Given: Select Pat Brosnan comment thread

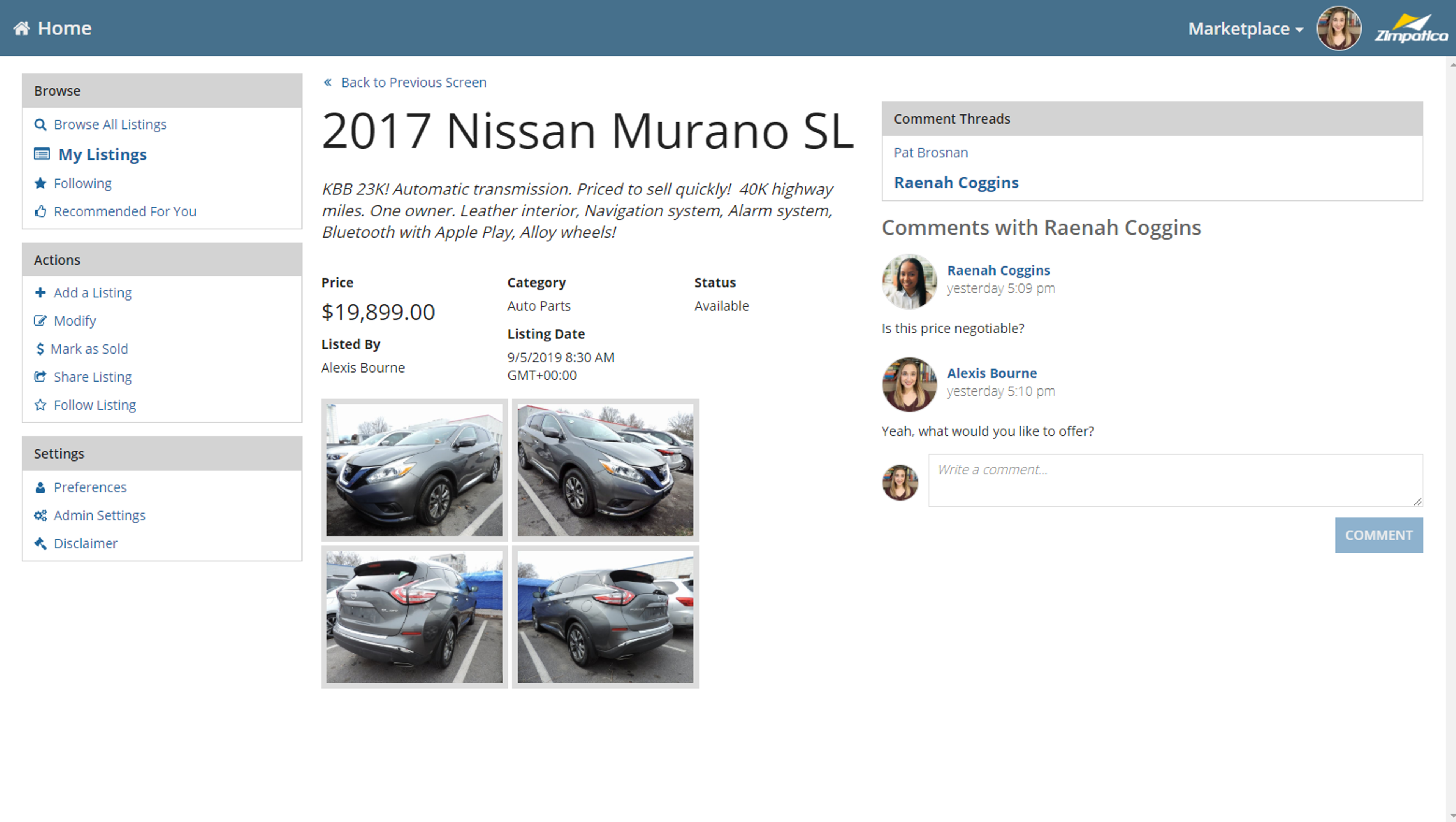Looking at the screenshot, I should coord(930,152).
